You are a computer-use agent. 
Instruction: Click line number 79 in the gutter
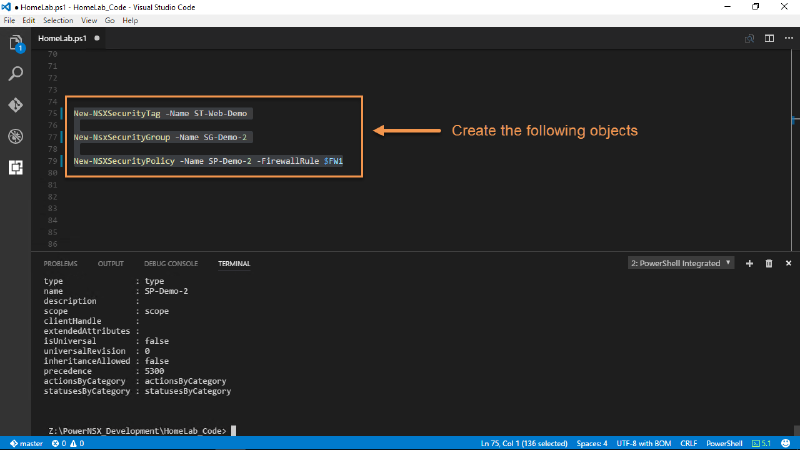click(x=53, y=161)
